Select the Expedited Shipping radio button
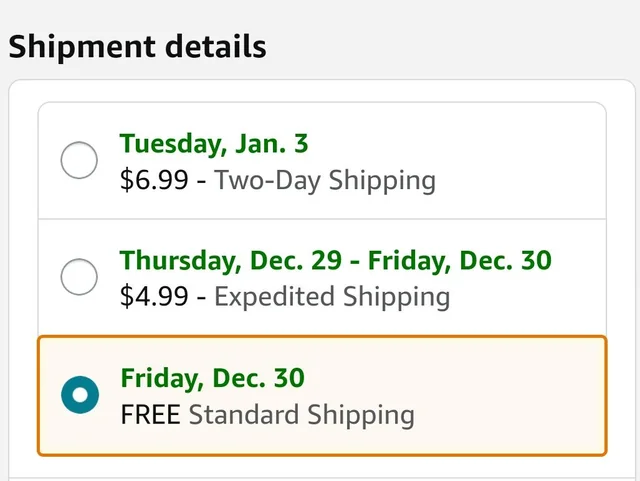The image size is (640, 481). pos(79,276)
